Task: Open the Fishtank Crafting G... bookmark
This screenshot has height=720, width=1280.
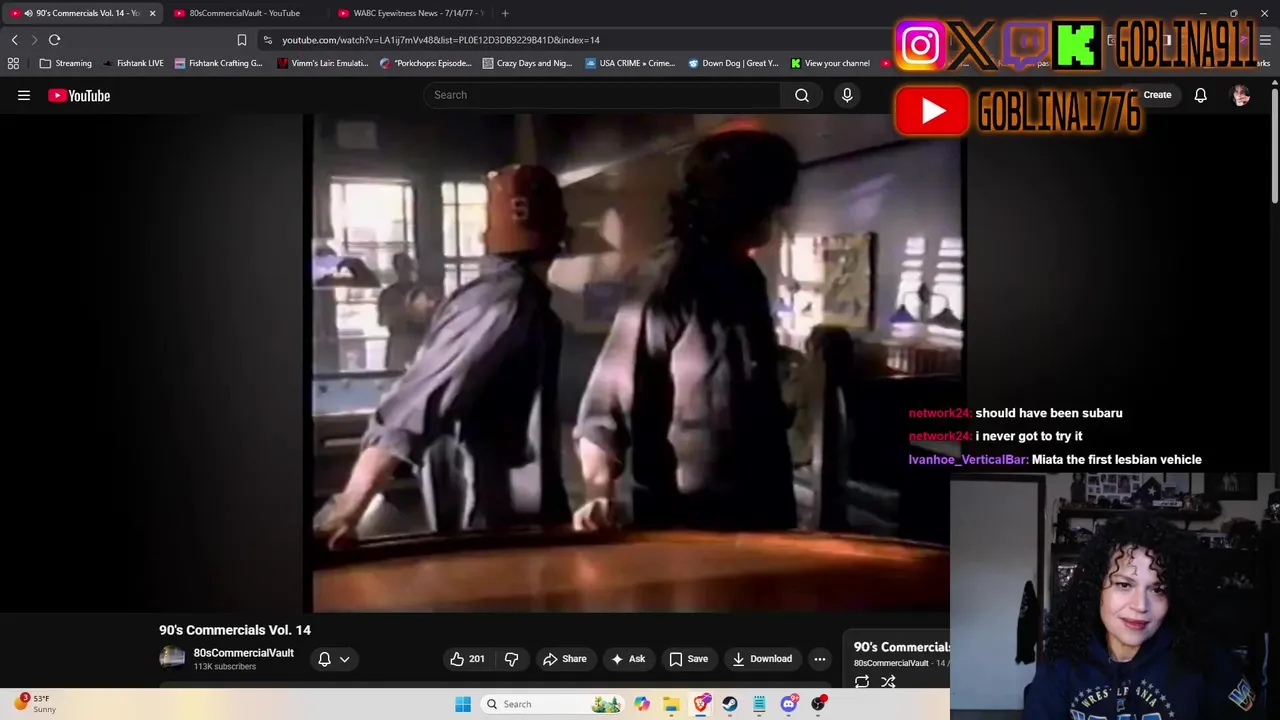Action: point(218,63)
